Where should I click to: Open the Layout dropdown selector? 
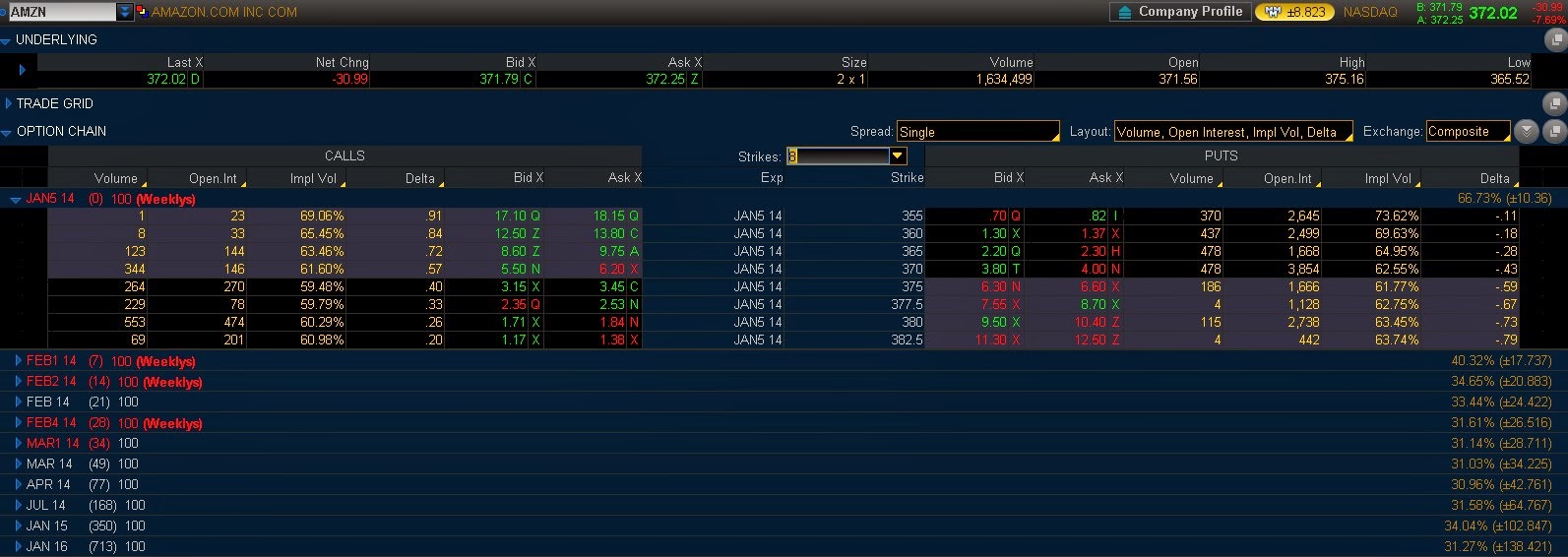tap(1234, 132)
